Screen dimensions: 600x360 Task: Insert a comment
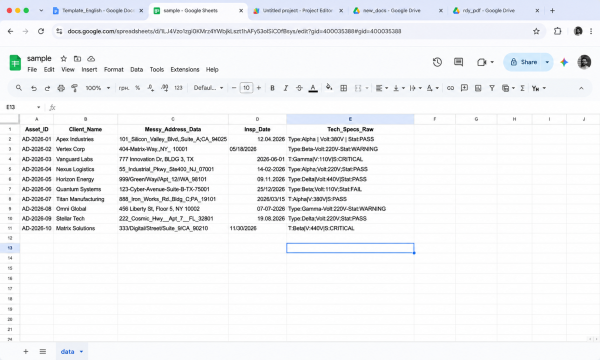click(464, 88)
